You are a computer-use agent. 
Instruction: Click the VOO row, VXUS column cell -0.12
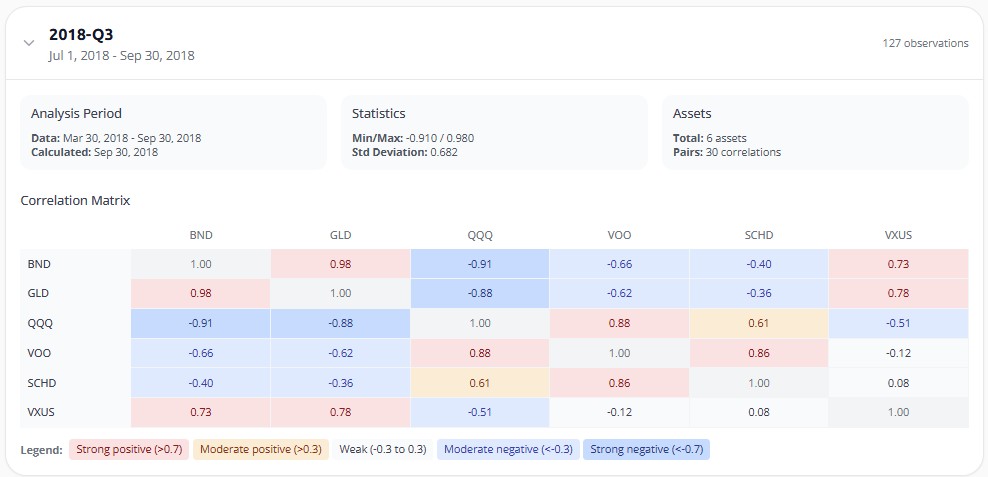click(x=899, y=353)
